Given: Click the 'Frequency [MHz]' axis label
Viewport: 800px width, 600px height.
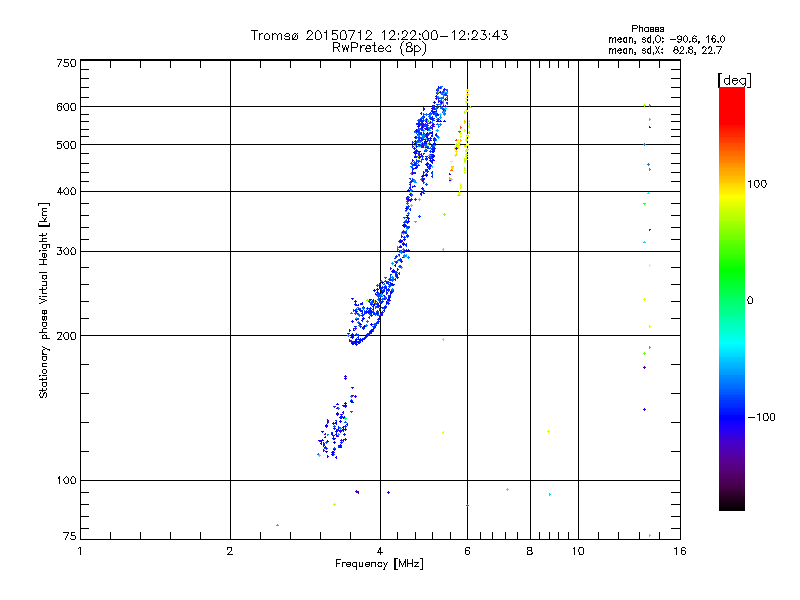Looking at the screenshot, I should pos(379,564).
